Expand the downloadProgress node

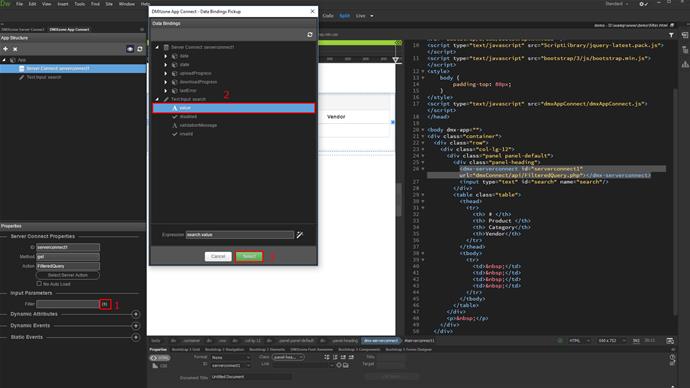[x=165, y=82]
